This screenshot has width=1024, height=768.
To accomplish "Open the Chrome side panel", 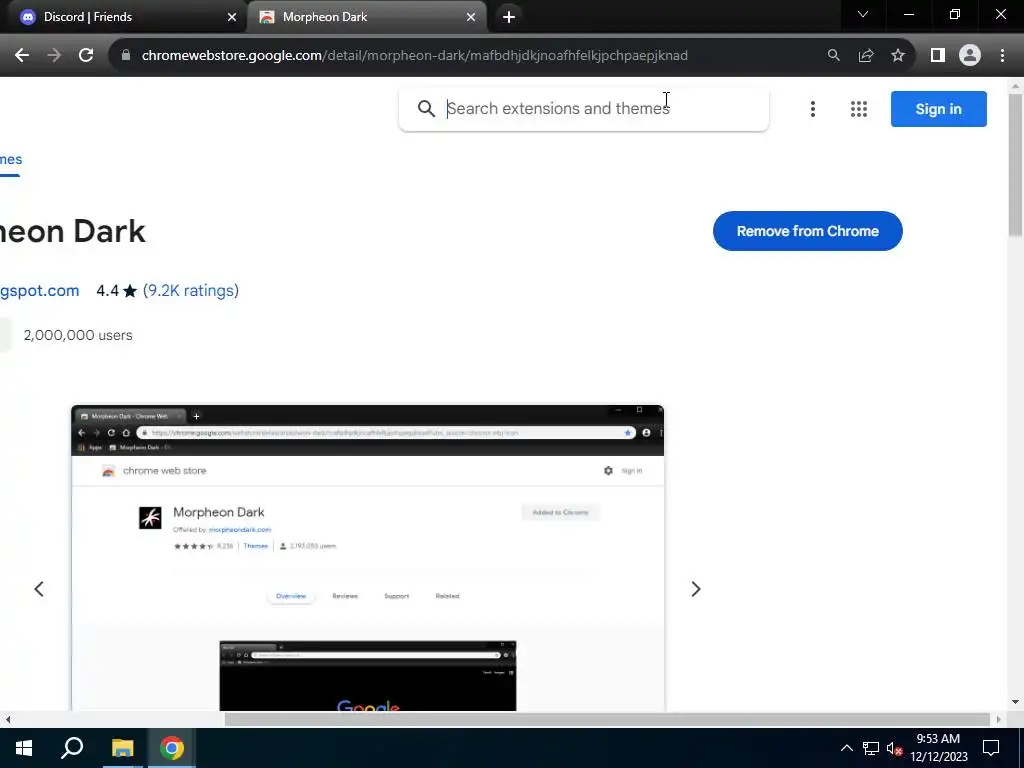I will tap(938, 56).
